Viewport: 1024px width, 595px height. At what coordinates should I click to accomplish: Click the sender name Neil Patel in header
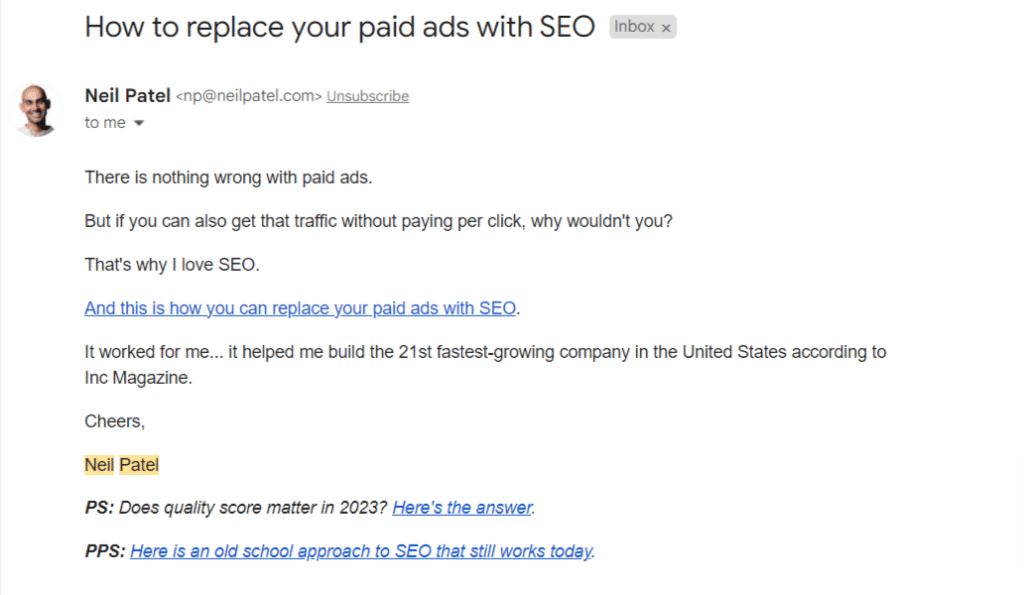[x=128, y=96]
